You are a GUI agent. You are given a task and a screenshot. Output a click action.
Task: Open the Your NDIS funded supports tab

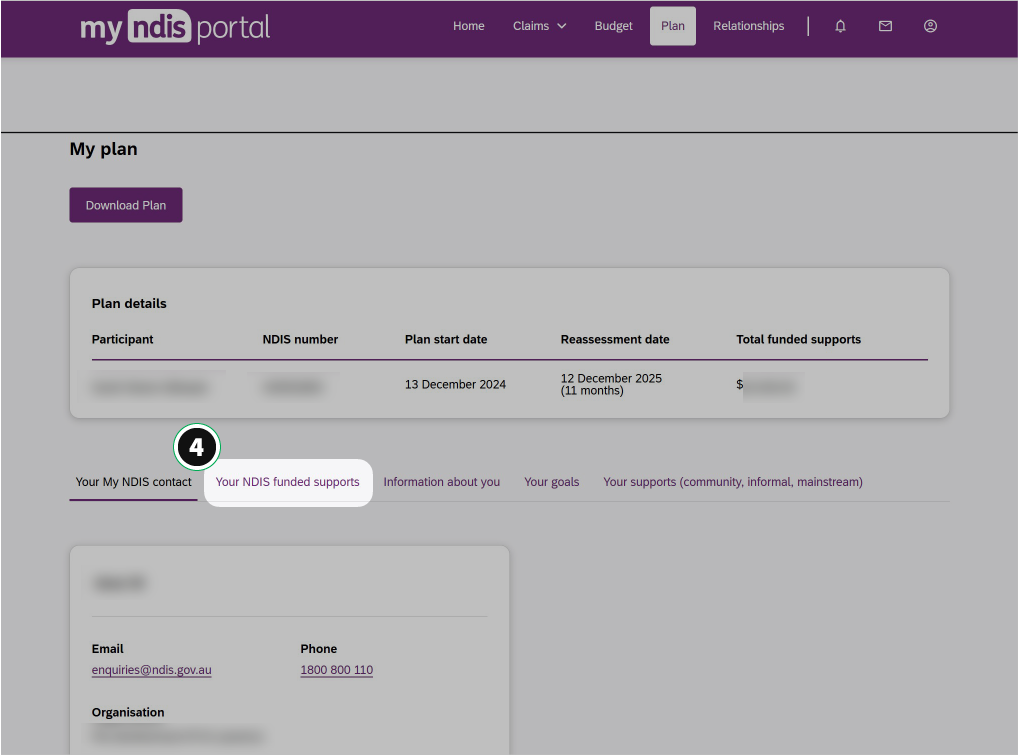(287, 482)
